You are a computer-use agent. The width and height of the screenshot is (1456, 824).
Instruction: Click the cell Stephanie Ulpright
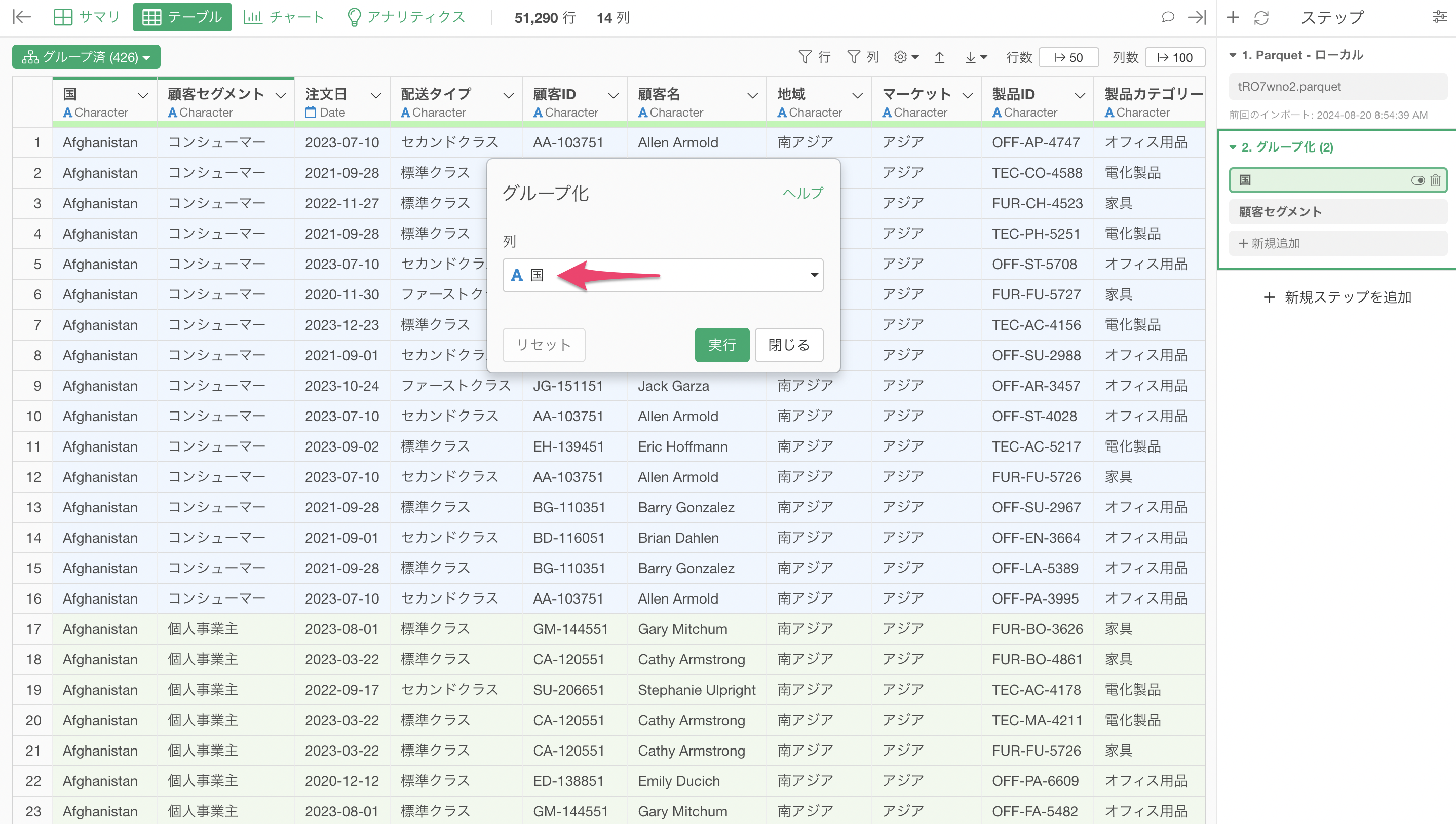pyautogui.click(x=696, y=690)
